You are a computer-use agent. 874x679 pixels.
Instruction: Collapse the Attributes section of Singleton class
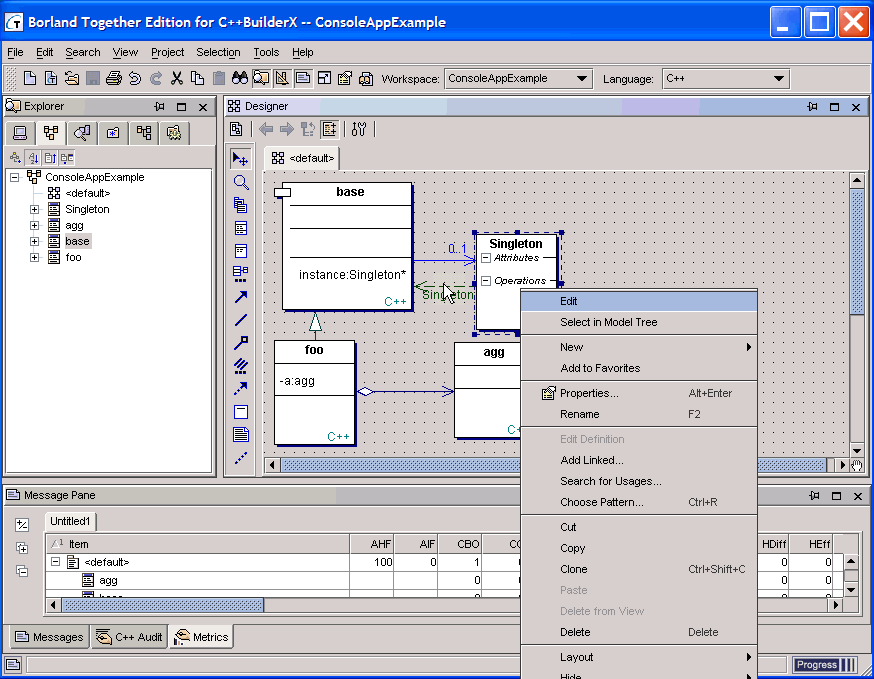(x=486, y=258)
